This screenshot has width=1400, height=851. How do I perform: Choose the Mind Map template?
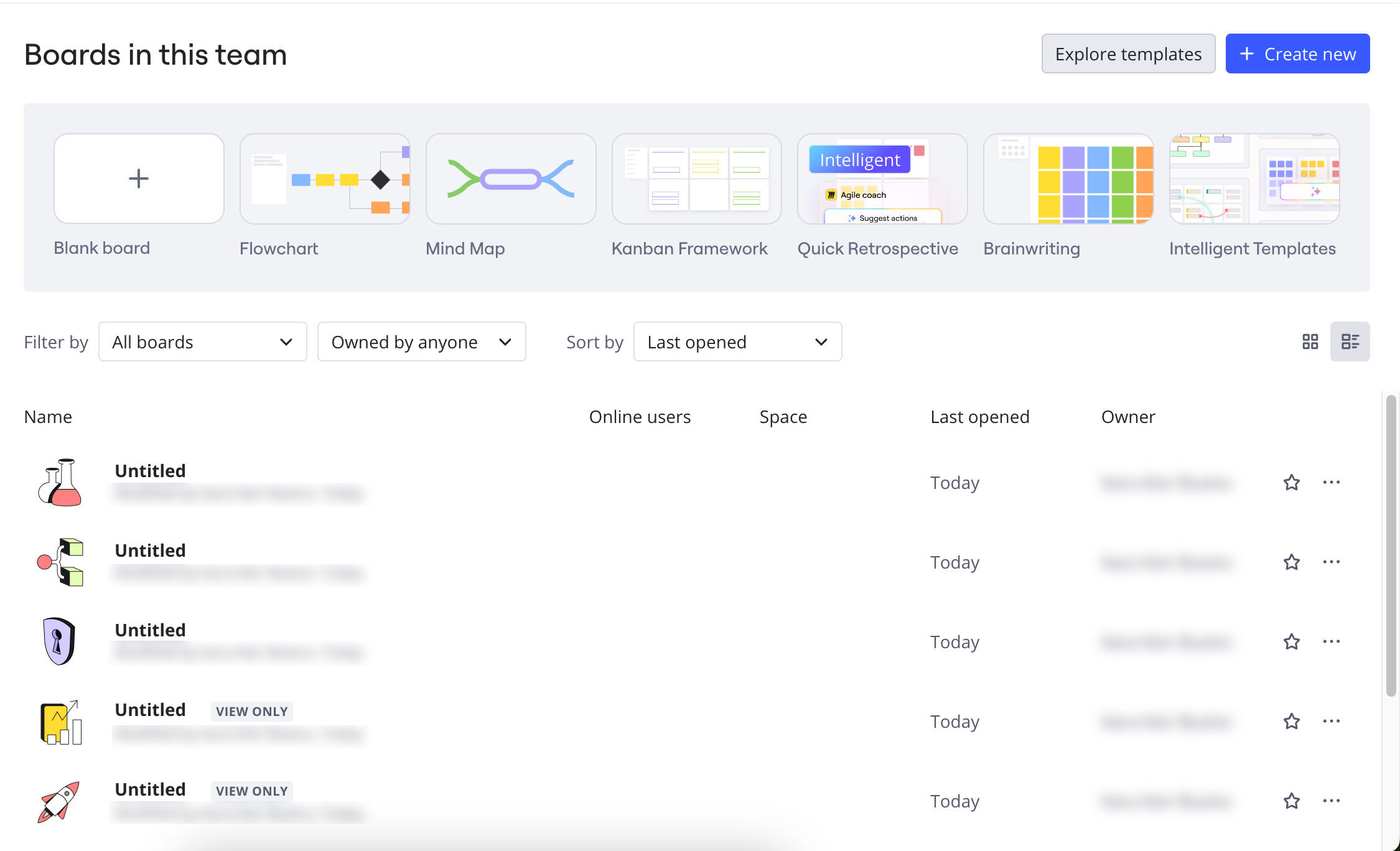(x=510, y=179)
